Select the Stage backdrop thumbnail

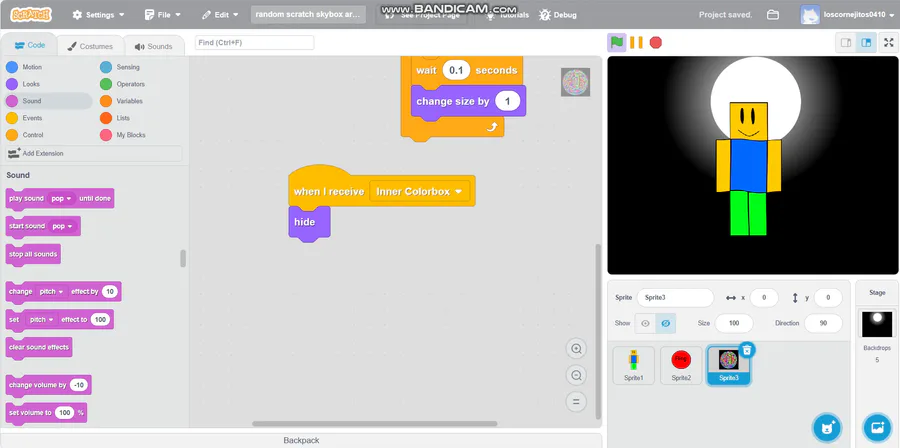click(x=876, y=324)
